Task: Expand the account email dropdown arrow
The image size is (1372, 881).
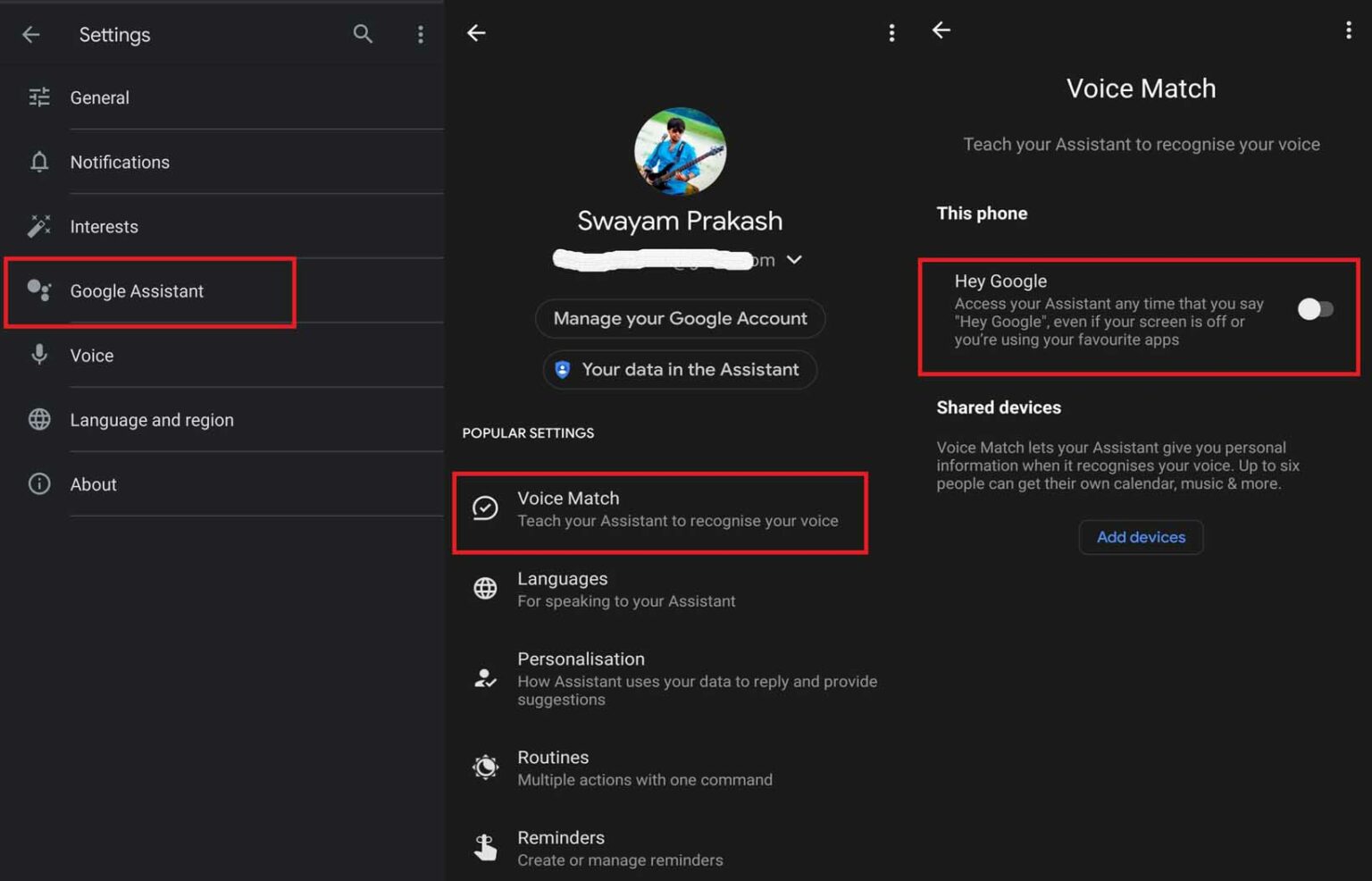Action: 794,260
